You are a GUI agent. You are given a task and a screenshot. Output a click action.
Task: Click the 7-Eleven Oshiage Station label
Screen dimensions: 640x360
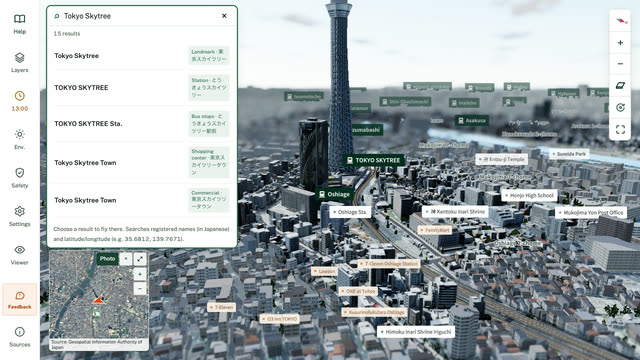coord(389,264)
